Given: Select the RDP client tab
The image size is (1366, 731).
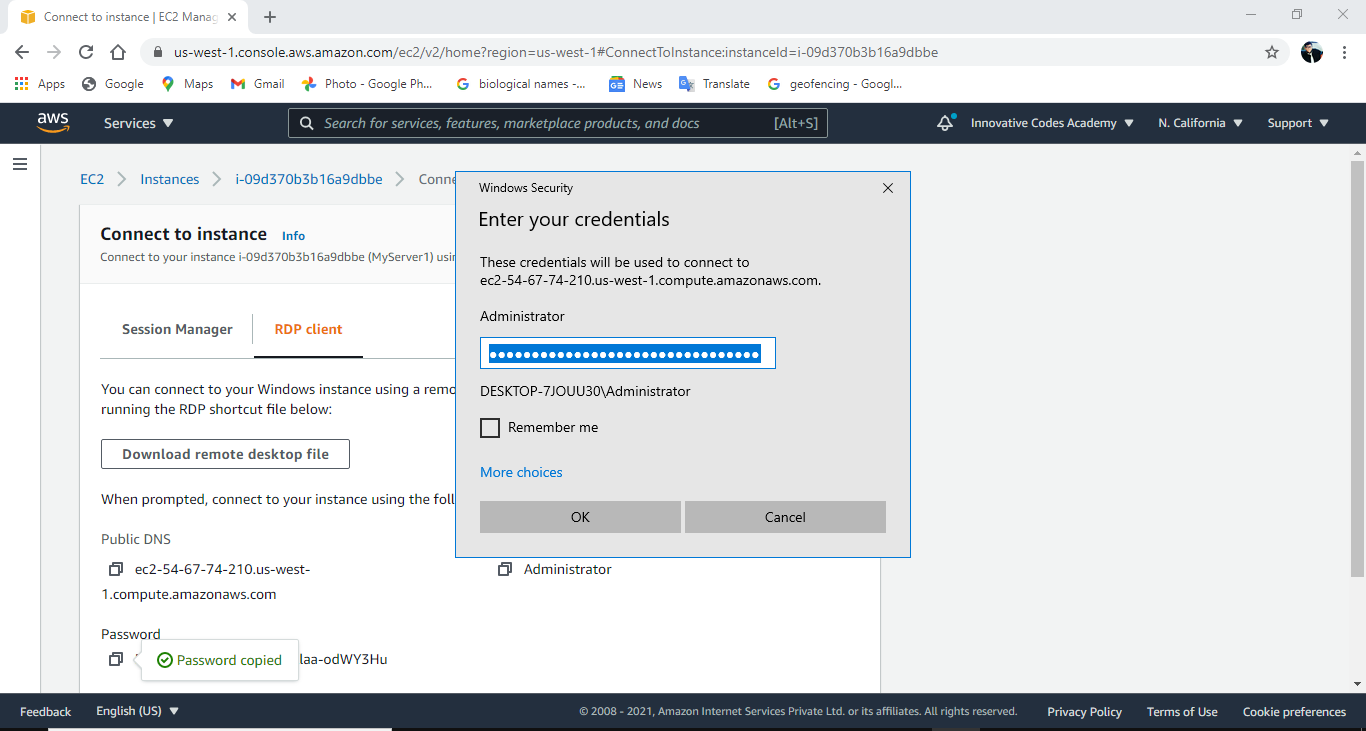Looking at the screenshot, I should (x=307, y=328).
